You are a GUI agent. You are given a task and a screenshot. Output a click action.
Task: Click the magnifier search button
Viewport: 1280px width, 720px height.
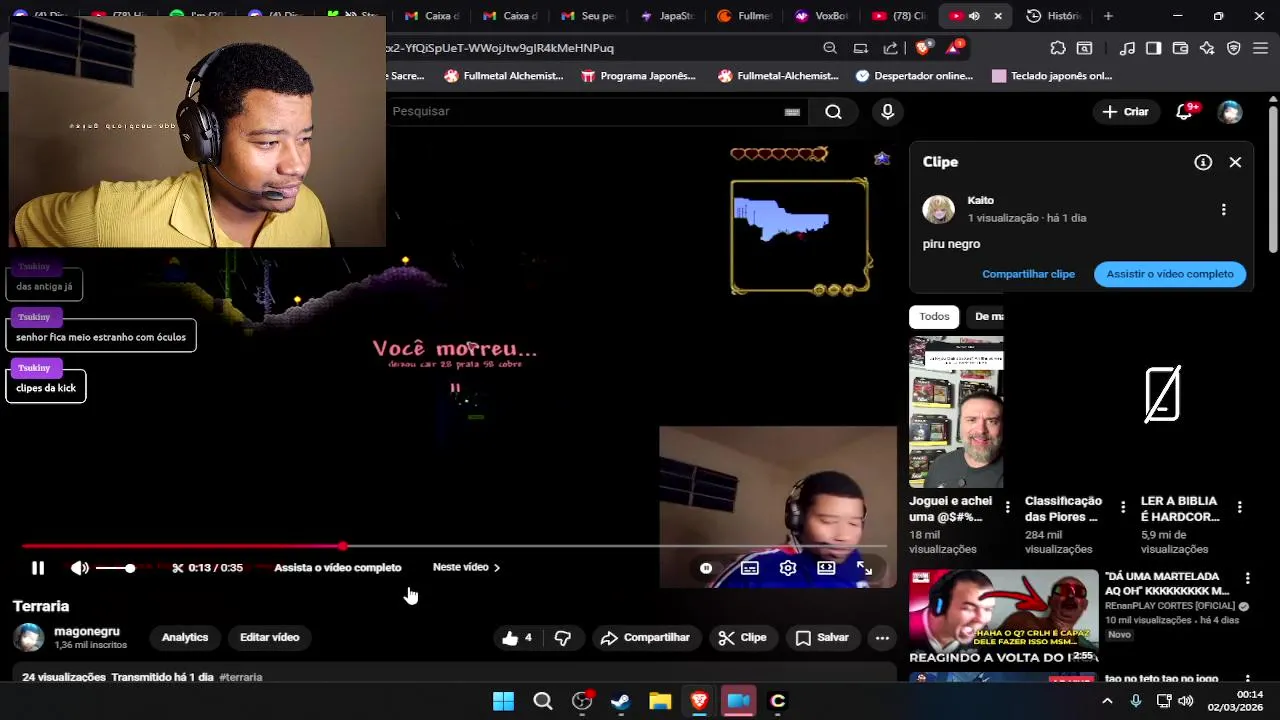pyautogui.click(x=833, y=112)
